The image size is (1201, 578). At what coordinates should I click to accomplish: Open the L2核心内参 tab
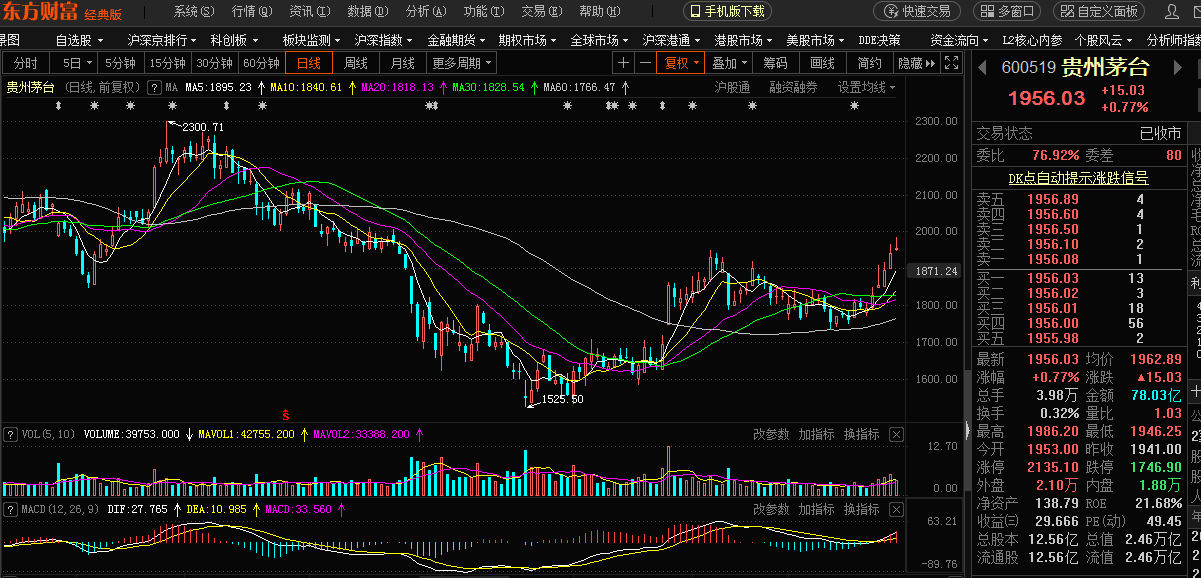(1032, 40)
